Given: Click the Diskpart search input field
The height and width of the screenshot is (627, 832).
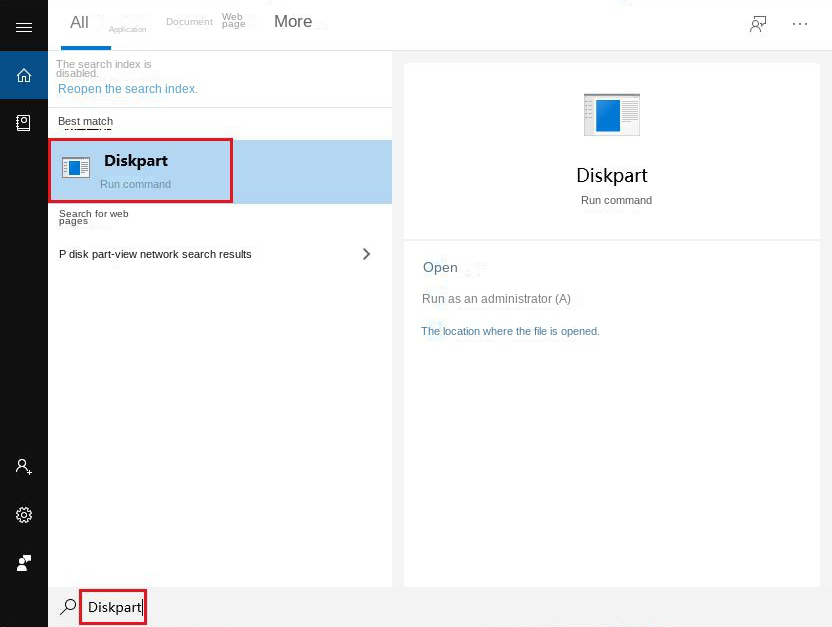Looking at the screenshot, I should click(113, 607).
